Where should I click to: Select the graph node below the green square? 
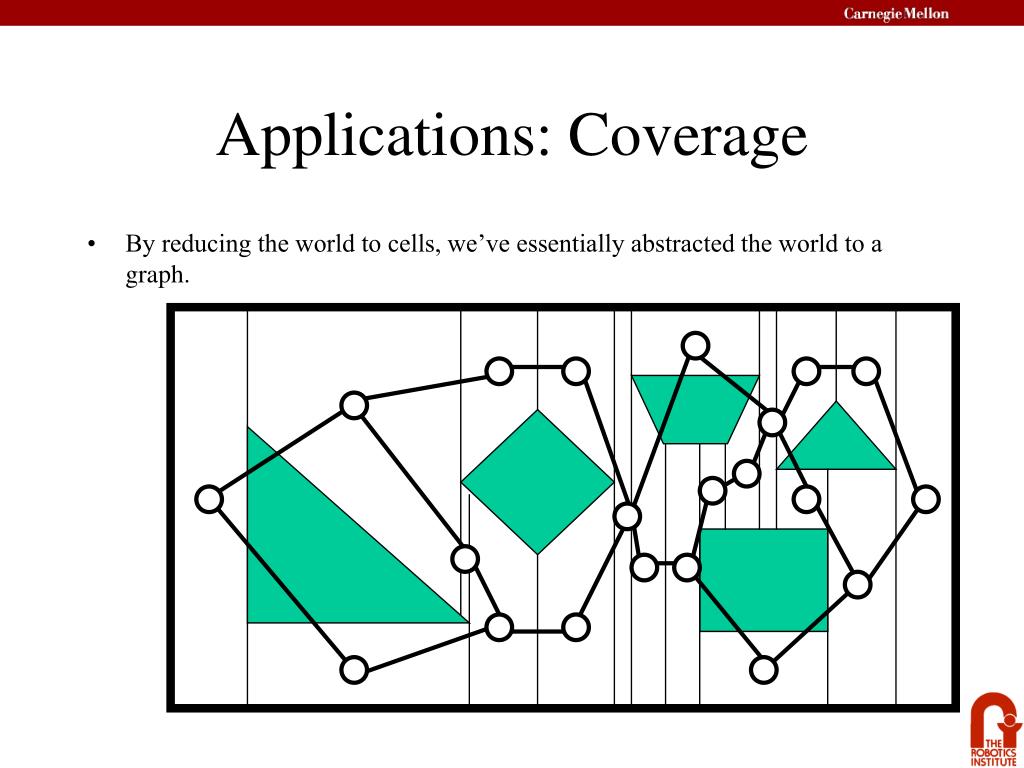763,670
